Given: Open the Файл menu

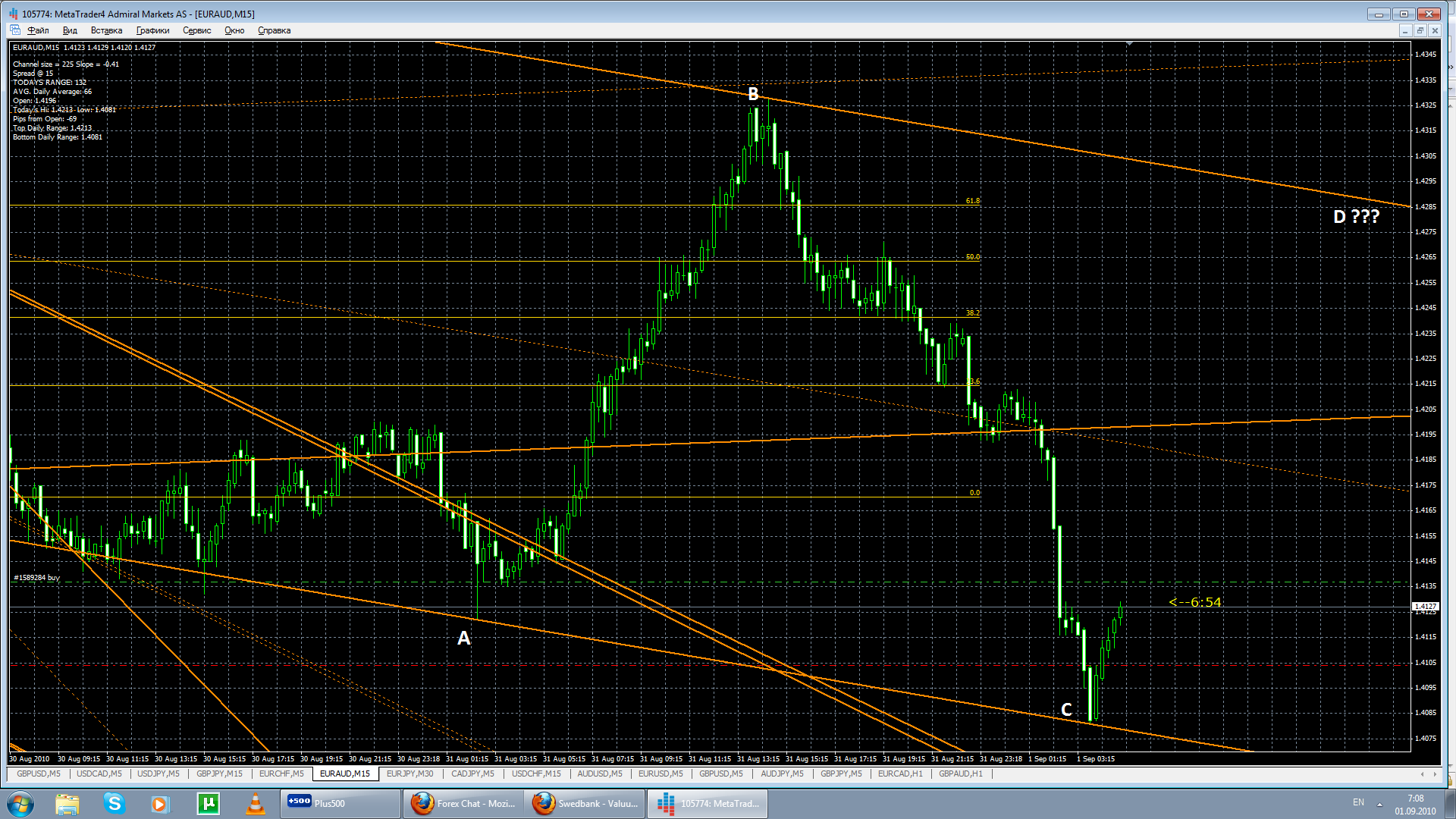Looking at the screenshot, I should (x=38, y=30).
